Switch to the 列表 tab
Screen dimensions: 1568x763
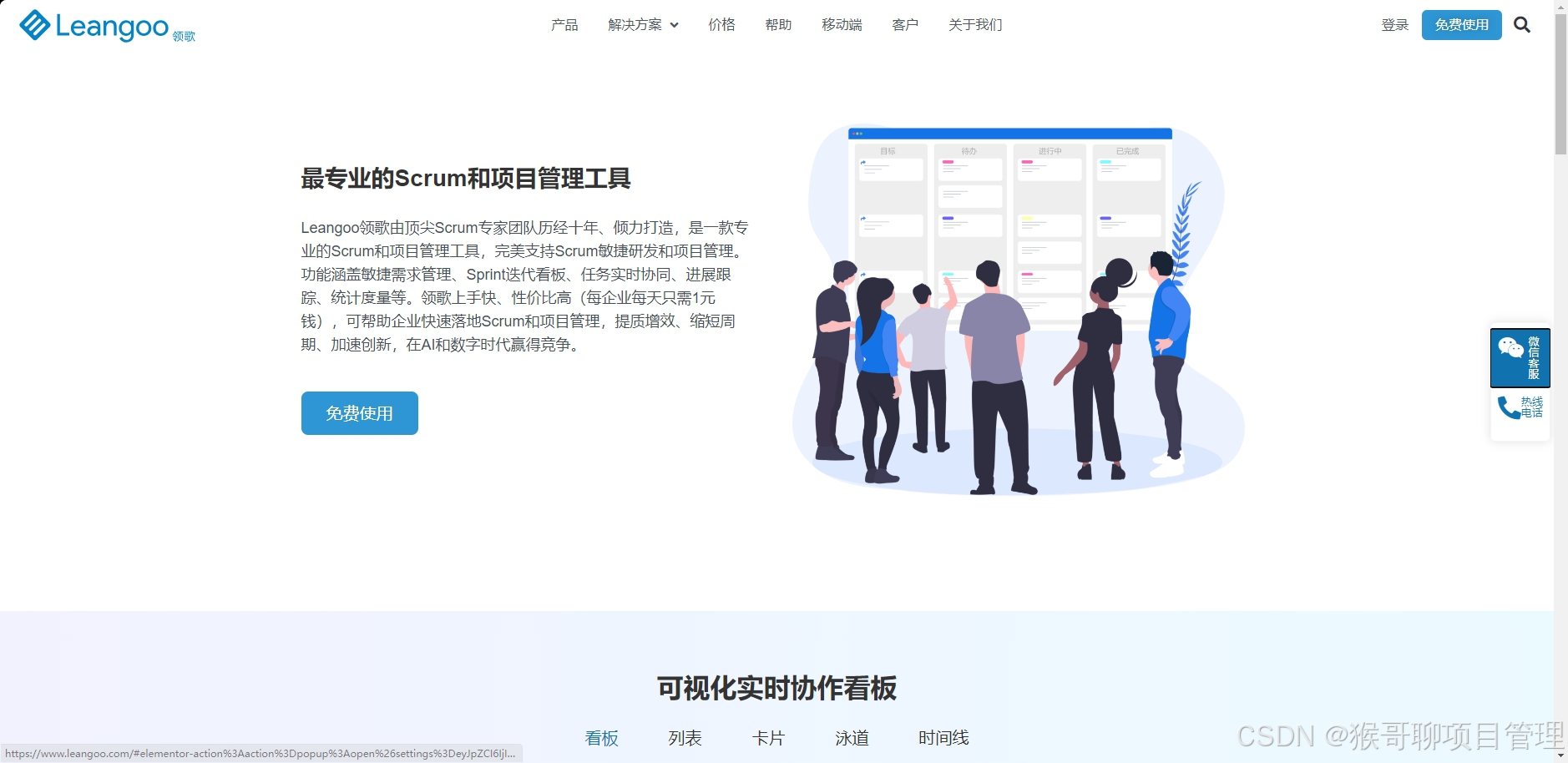[x=683, y=738]
